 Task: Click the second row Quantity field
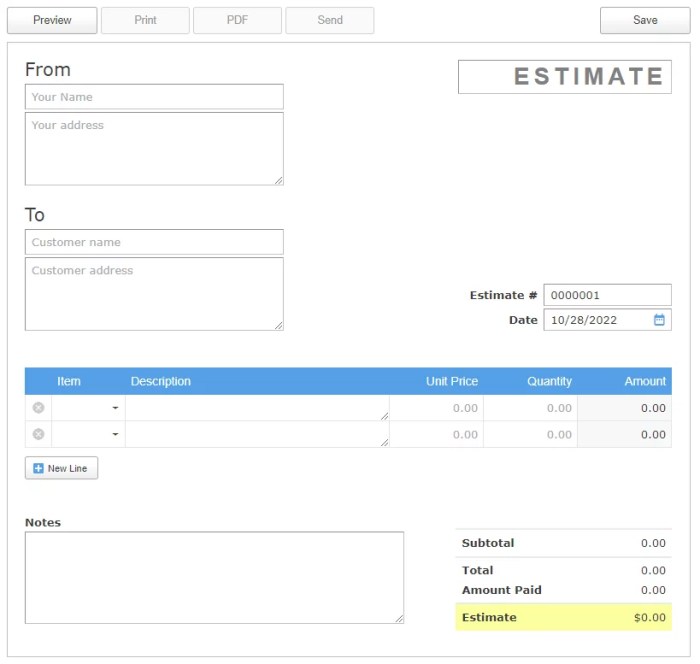click(x=530, y=434)
